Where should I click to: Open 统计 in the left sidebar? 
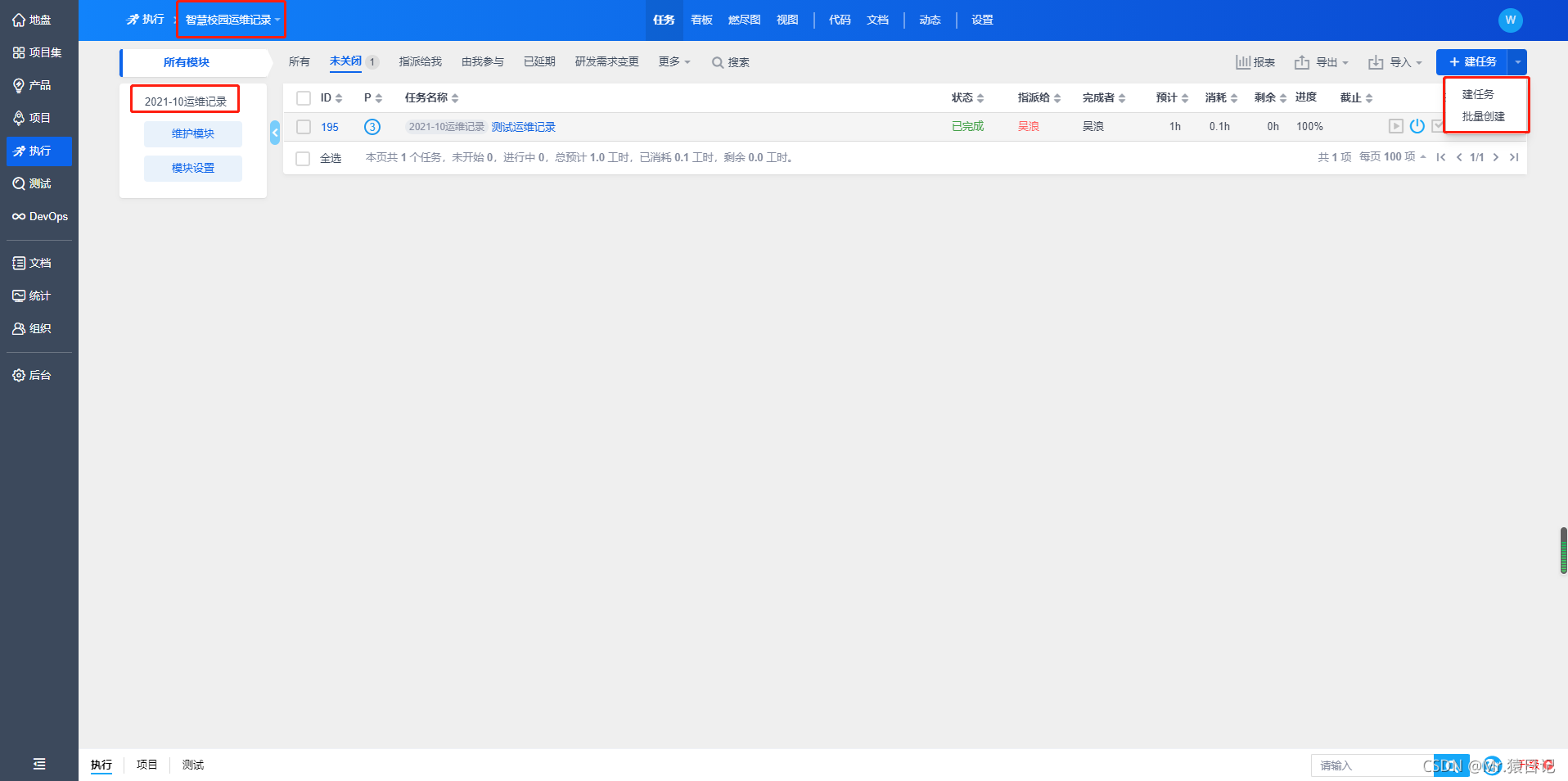(33, 296)
